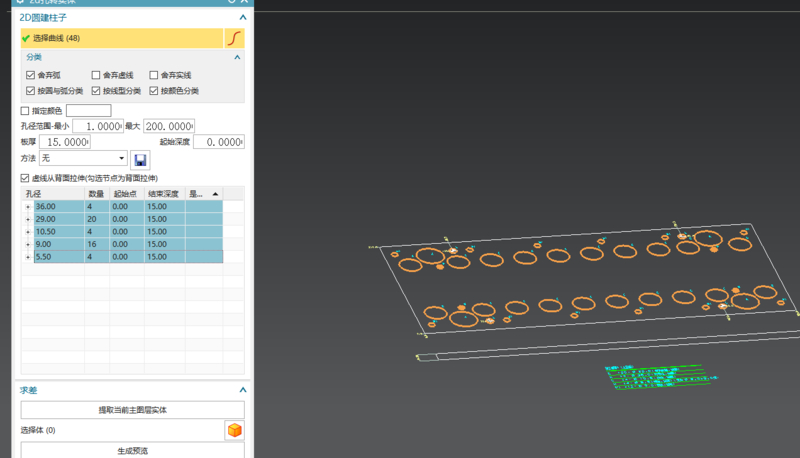
Task: Collapse the 求差 section chevron
Action: point(243,390)
